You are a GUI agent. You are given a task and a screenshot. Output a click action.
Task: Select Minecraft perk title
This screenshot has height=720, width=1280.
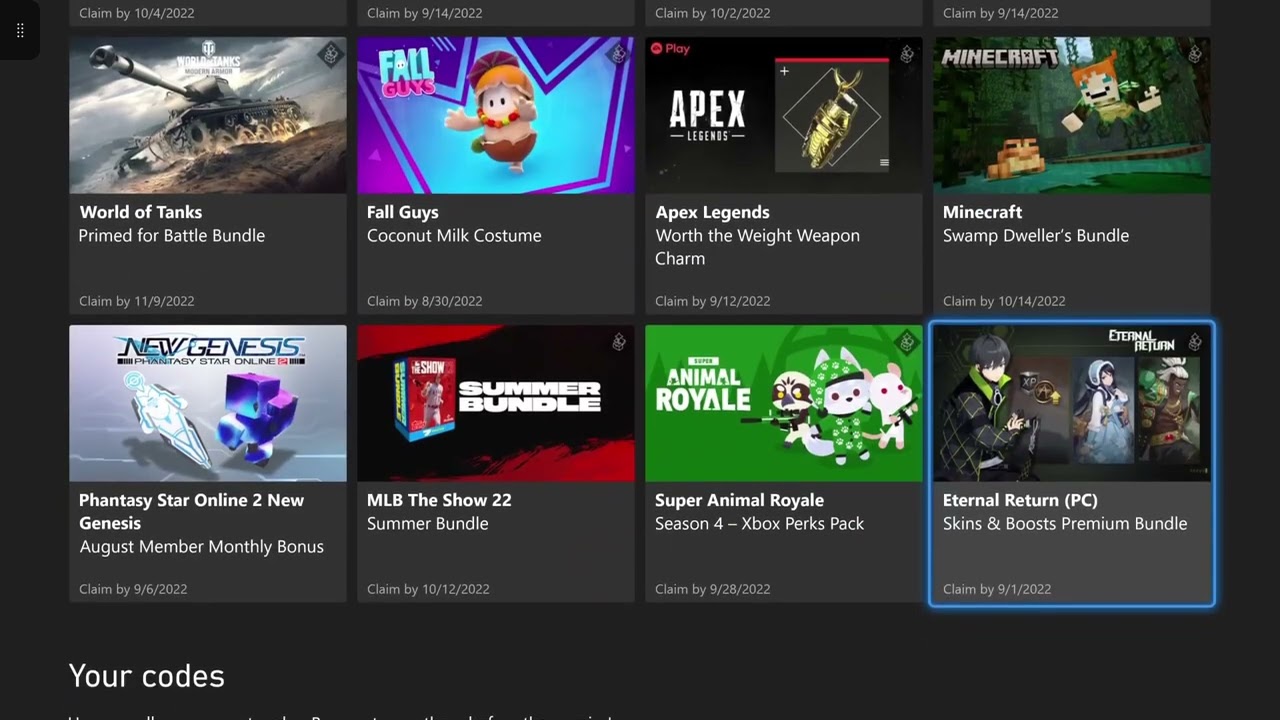983,212
